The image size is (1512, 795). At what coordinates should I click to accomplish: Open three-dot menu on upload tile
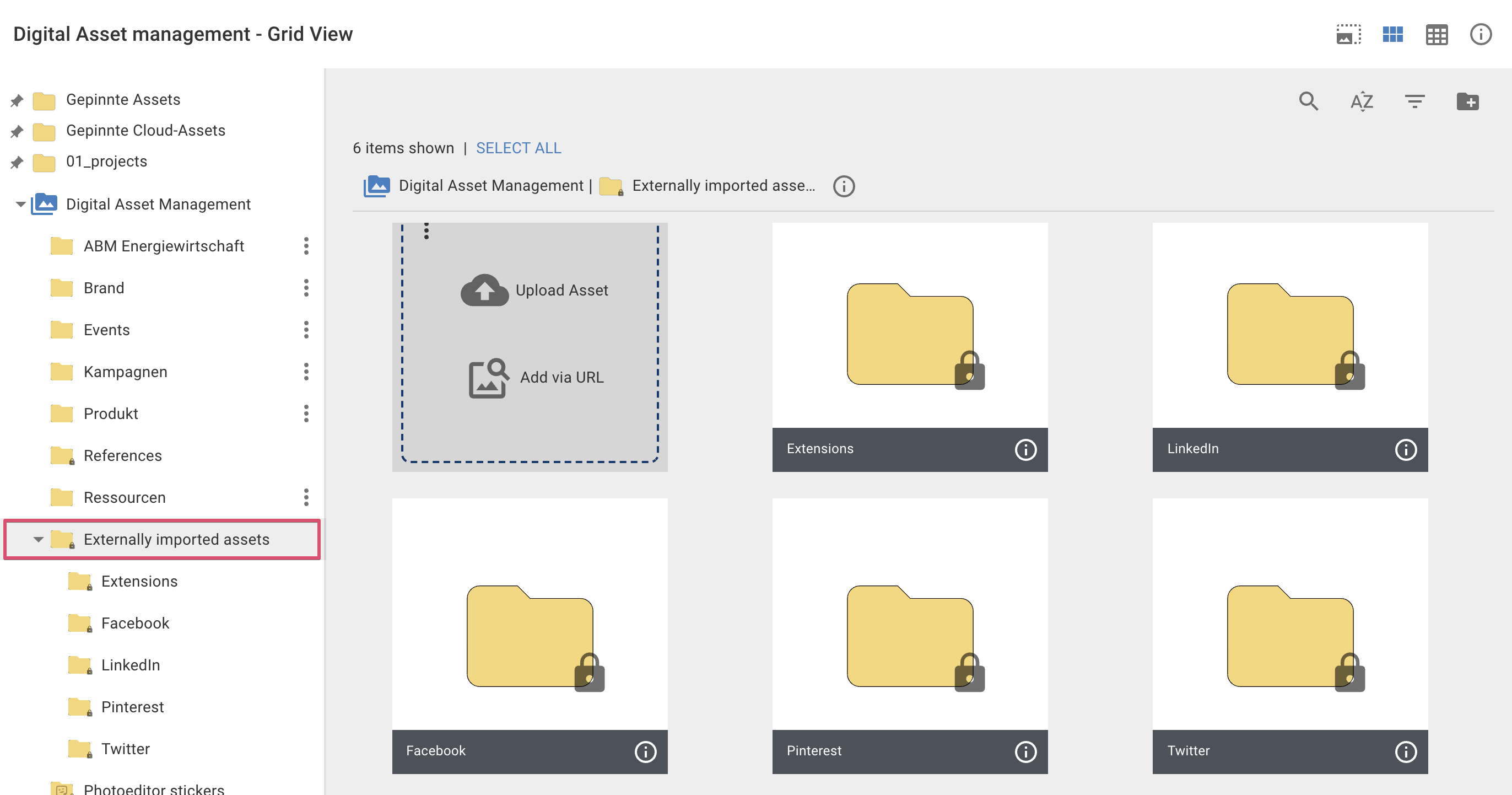[x=426, y=232]
